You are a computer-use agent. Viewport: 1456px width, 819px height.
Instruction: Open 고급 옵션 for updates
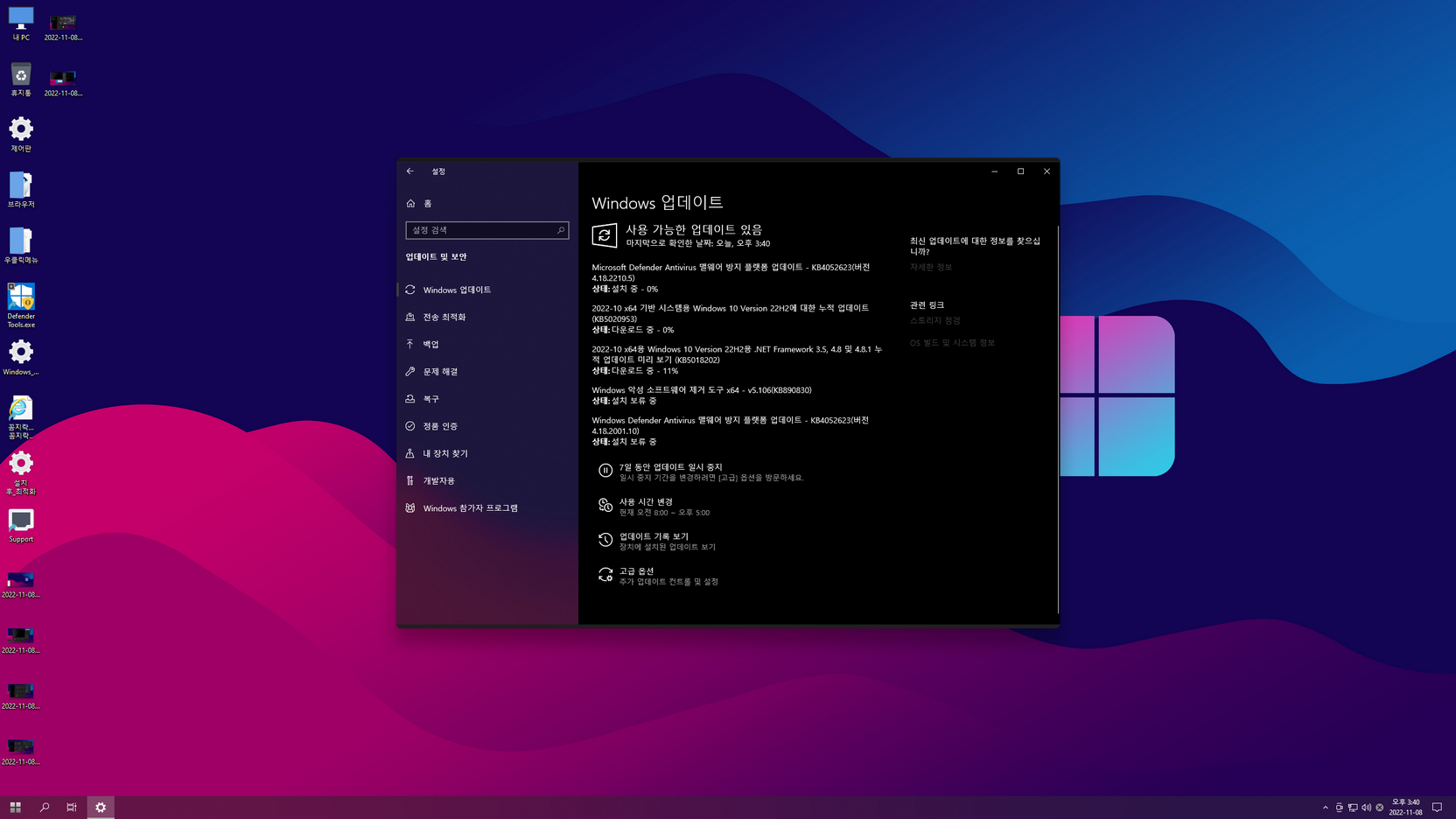point(636,570)
